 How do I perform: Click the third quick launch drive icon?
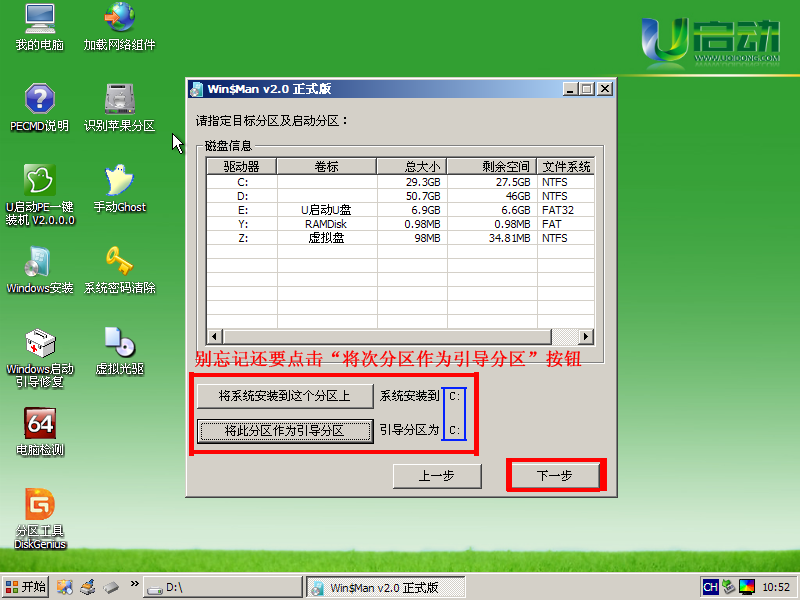(111, 587)
